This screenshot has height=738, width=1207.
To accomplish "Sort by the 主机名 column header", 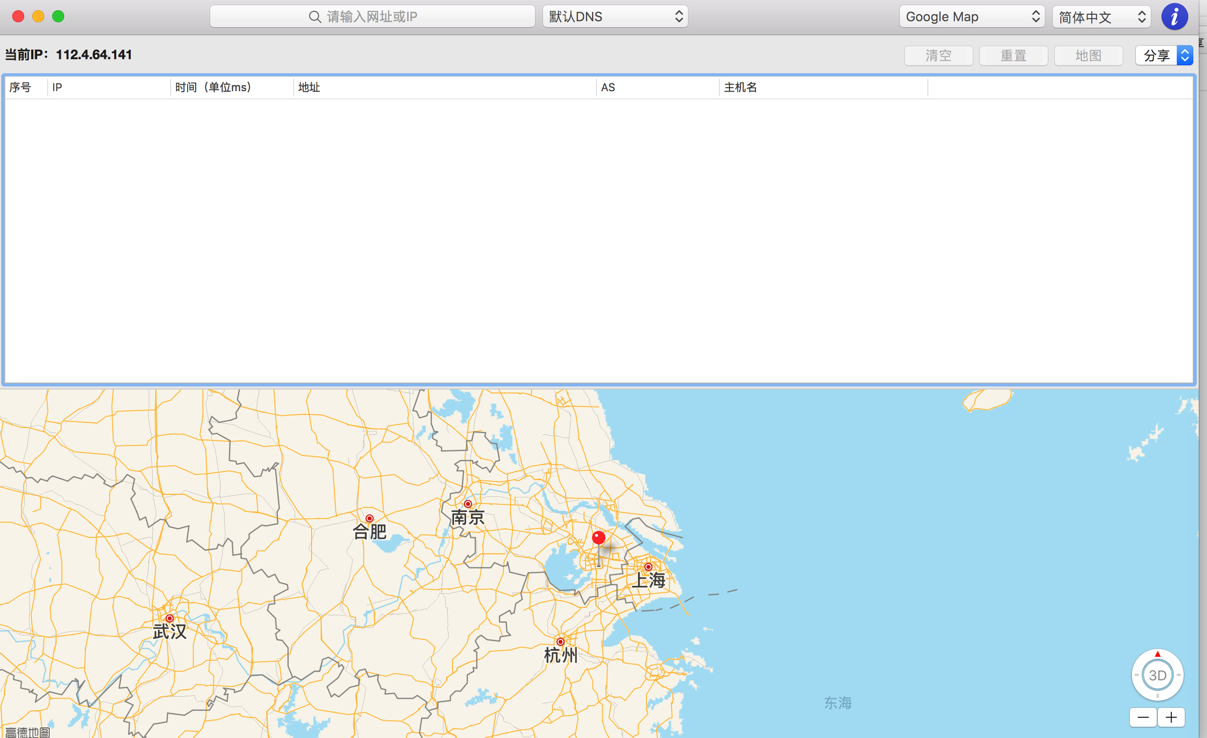I will point(823,88).
